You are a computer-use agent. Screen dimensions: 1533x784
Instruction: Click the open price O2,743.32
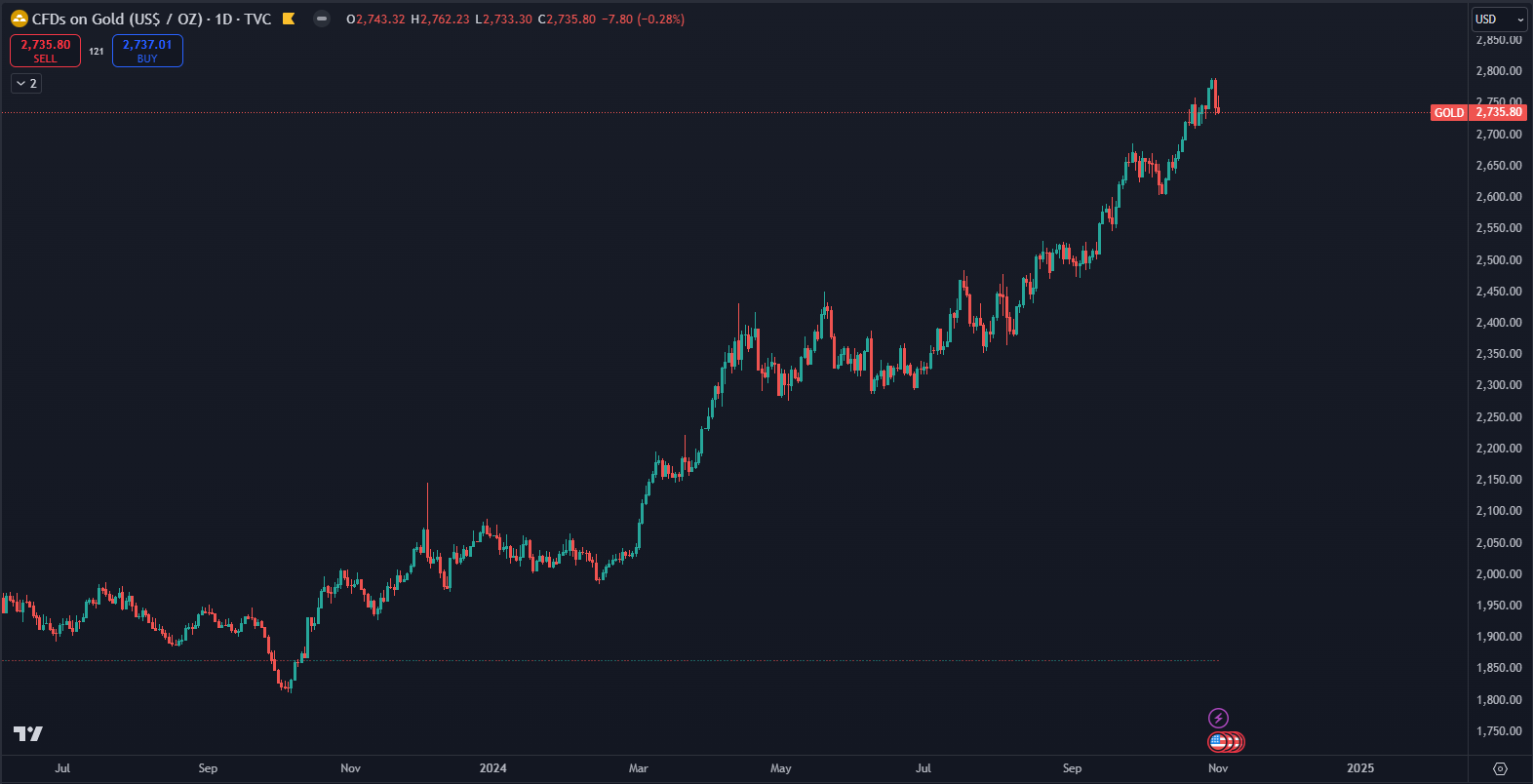(375, 19)
